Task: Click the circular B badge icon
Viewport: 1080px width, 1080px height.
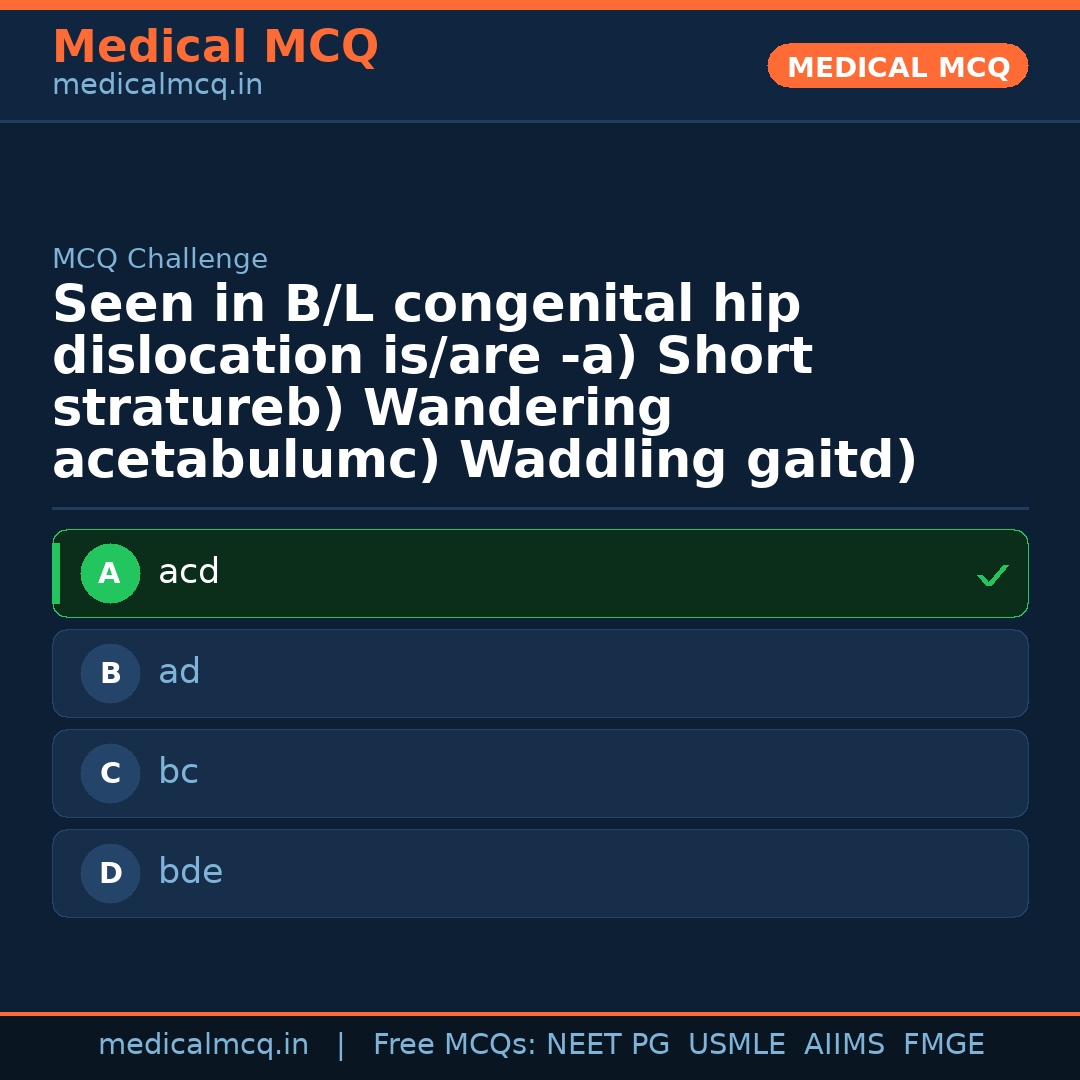Action: (110, 673)
